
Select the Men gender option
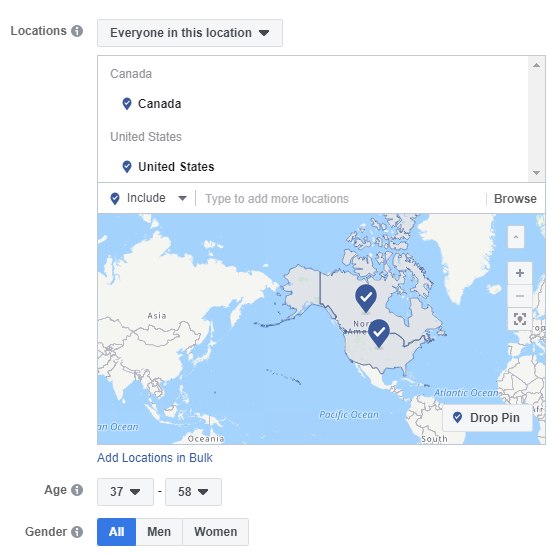tap(159, 532)
